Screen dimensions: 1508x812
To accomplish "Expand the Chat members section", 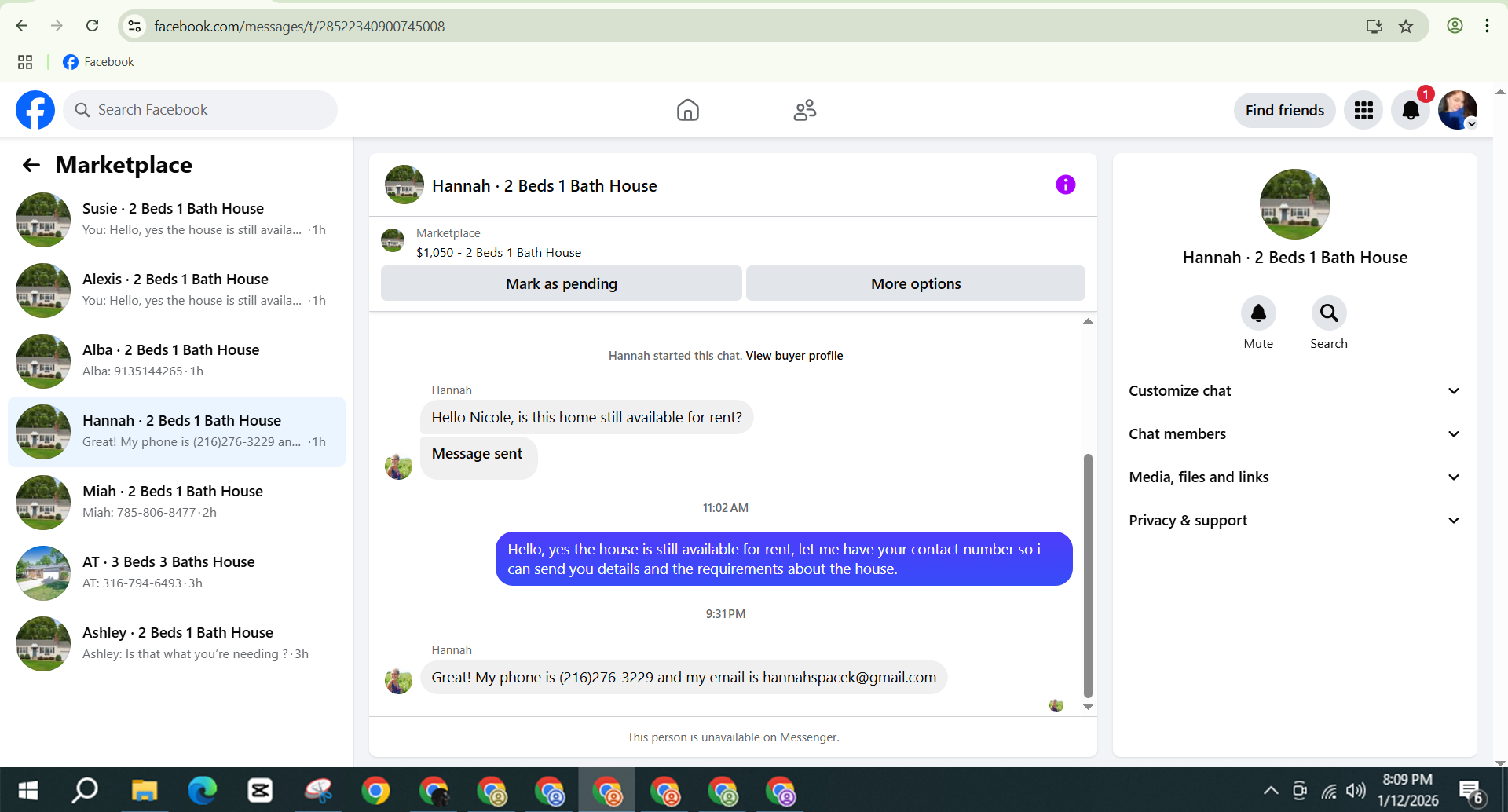I will pyautogui.click(x=1295, y=434).
